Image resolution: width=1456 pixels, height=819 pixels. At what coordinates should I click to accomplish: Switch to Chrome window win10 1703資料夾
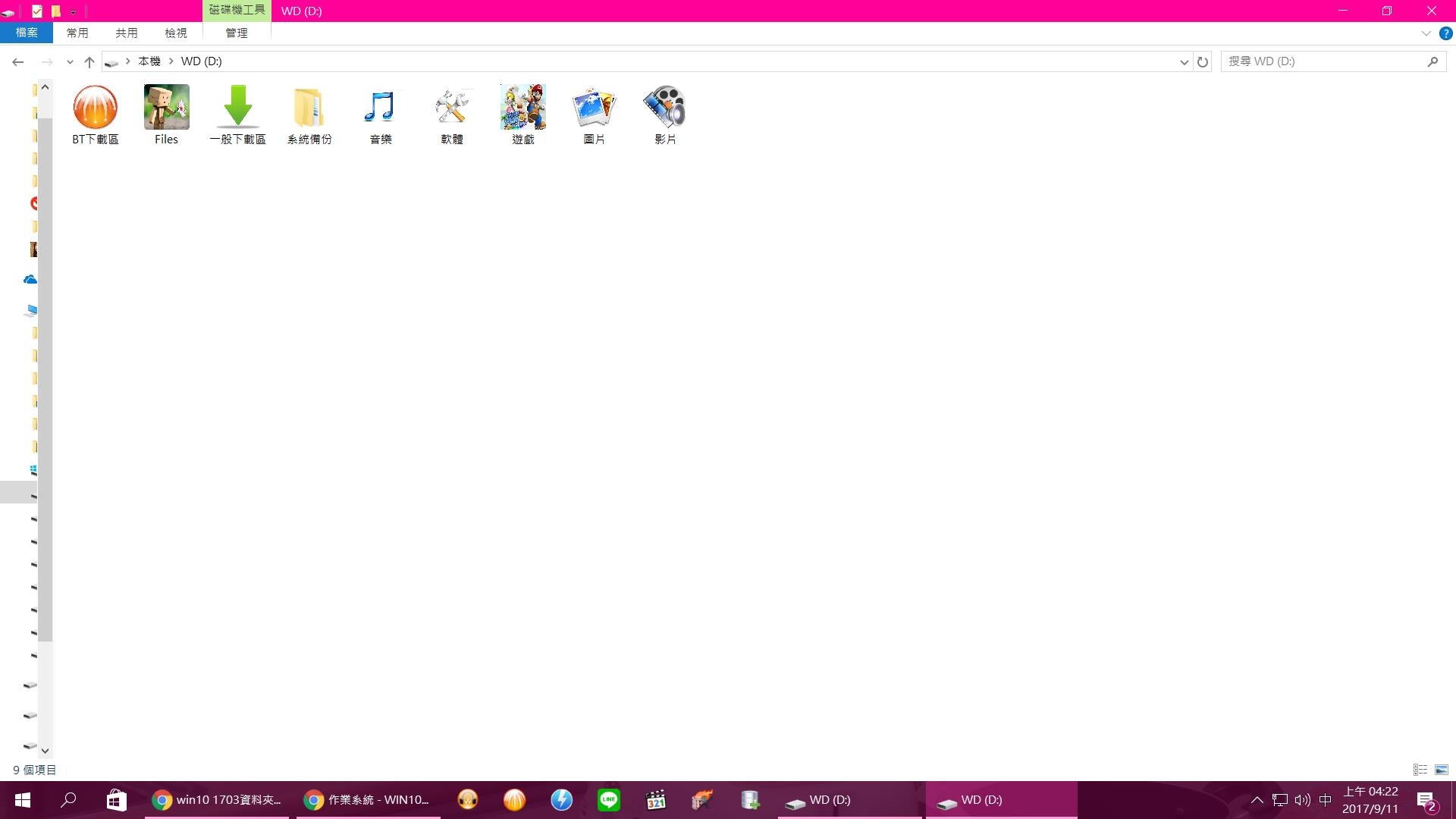point(217,800)
